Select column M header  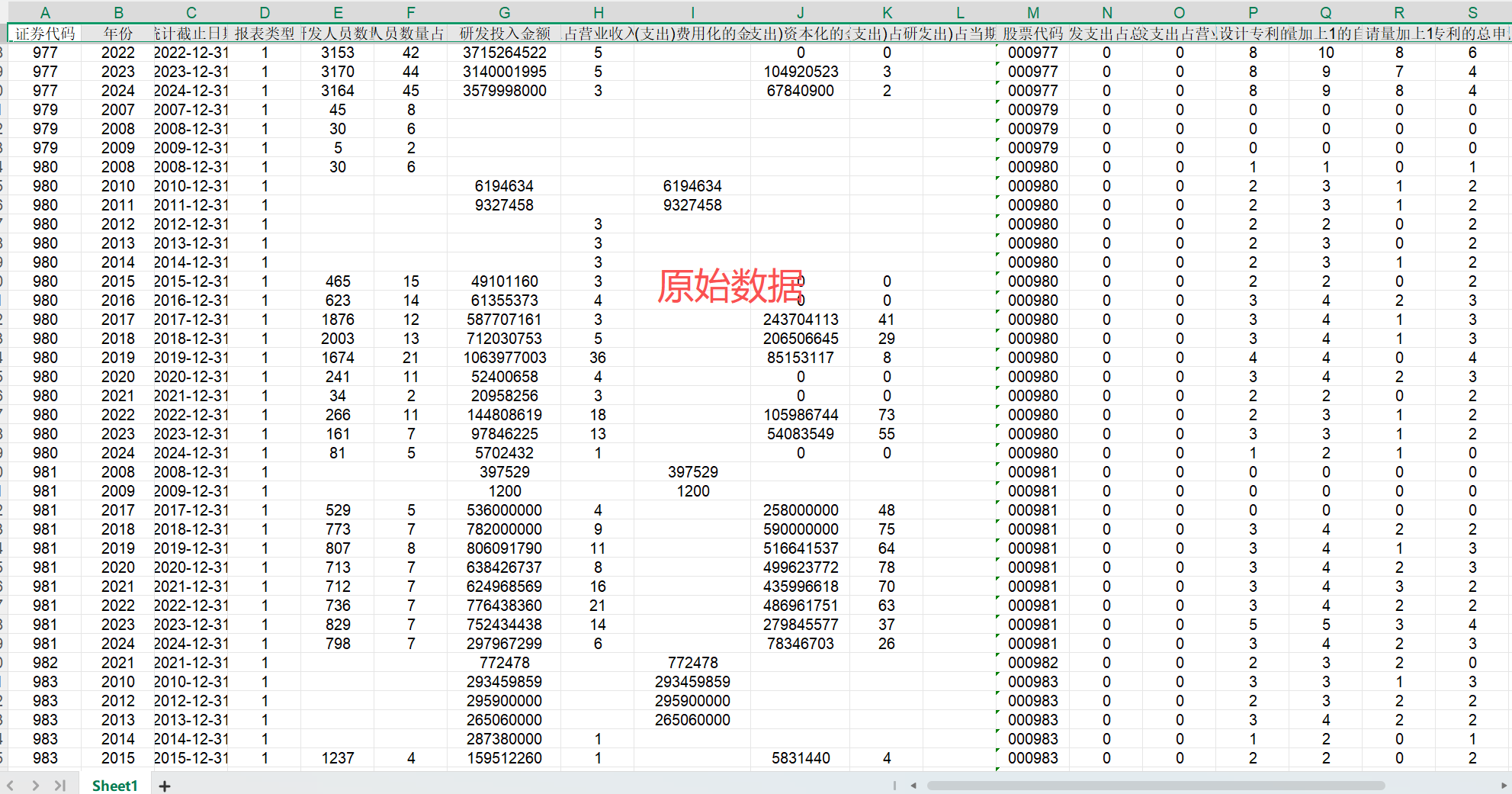[x=1033, y=12]
